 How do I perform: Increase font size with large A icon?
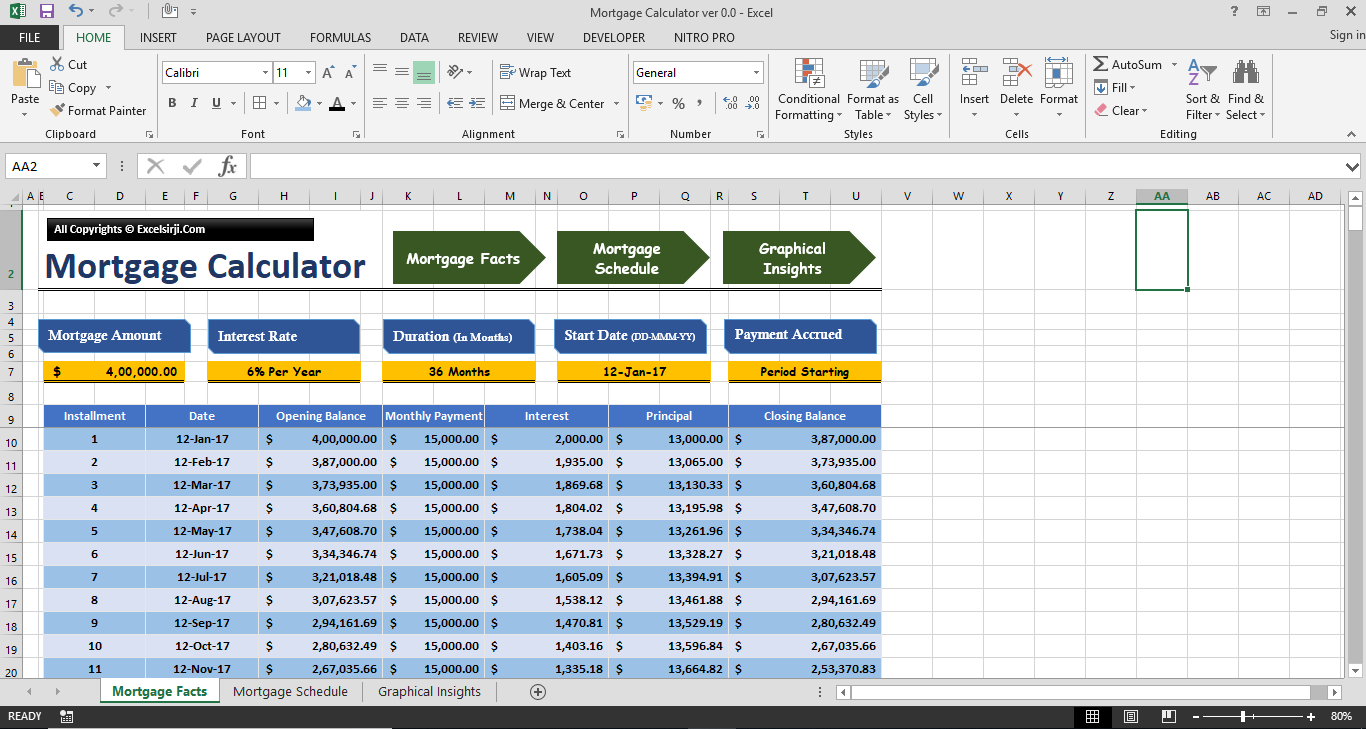tap(330, 73)
